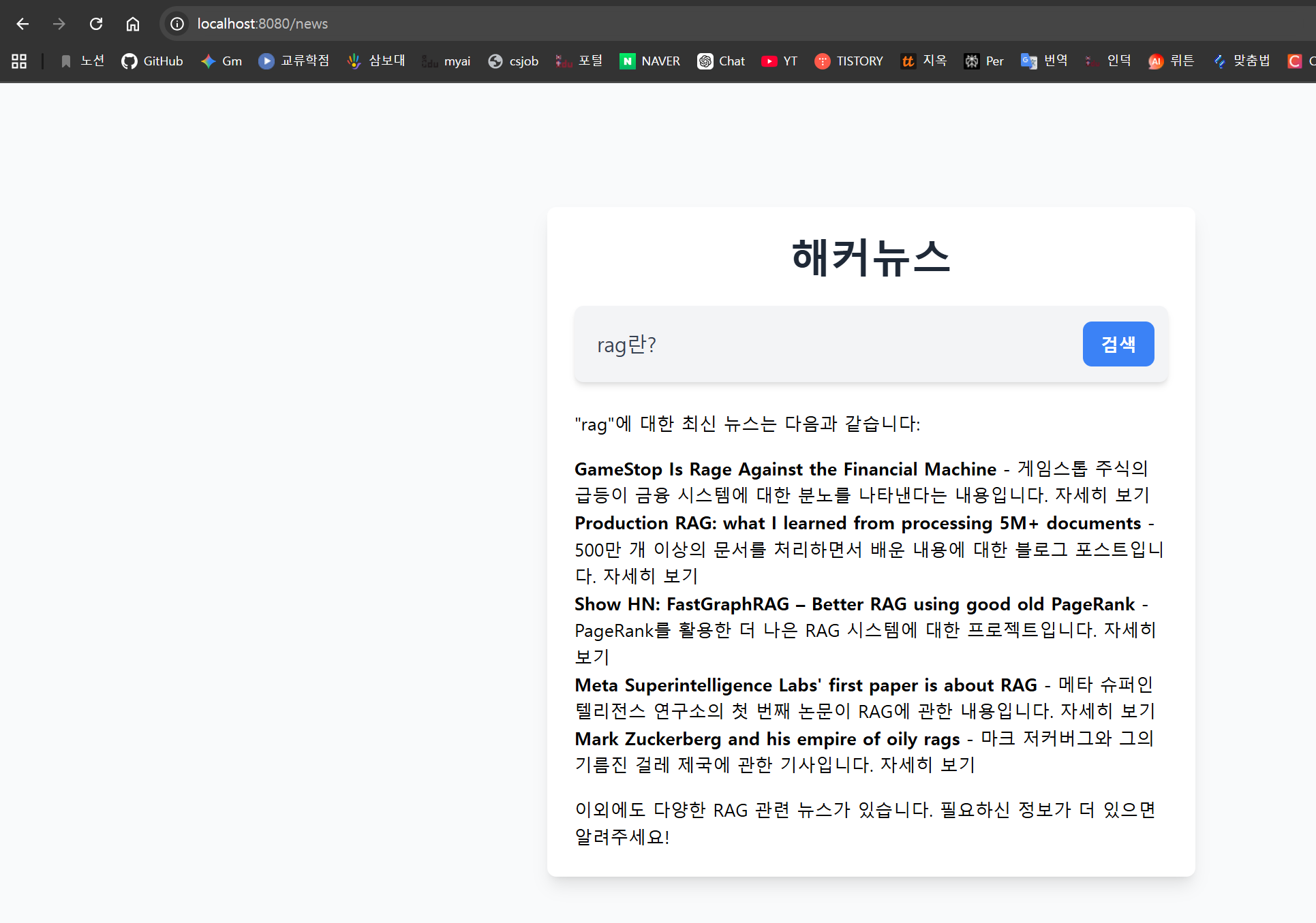Select the Production RAG 5M+ documents title
The height and width of the screenshot is (923, 1316).
click(x=857, y=523)
